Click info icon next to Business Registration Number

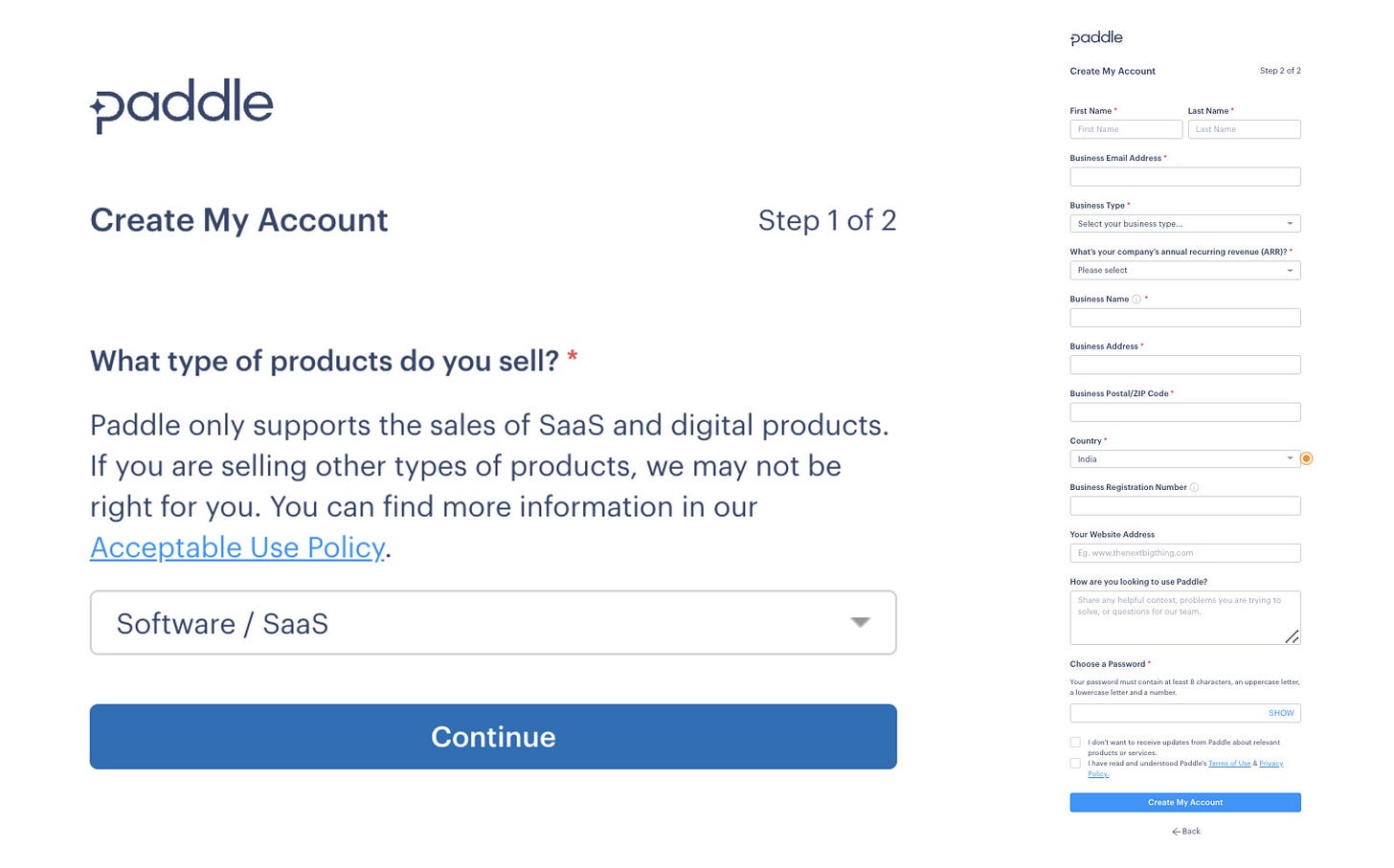point(1194,488)
